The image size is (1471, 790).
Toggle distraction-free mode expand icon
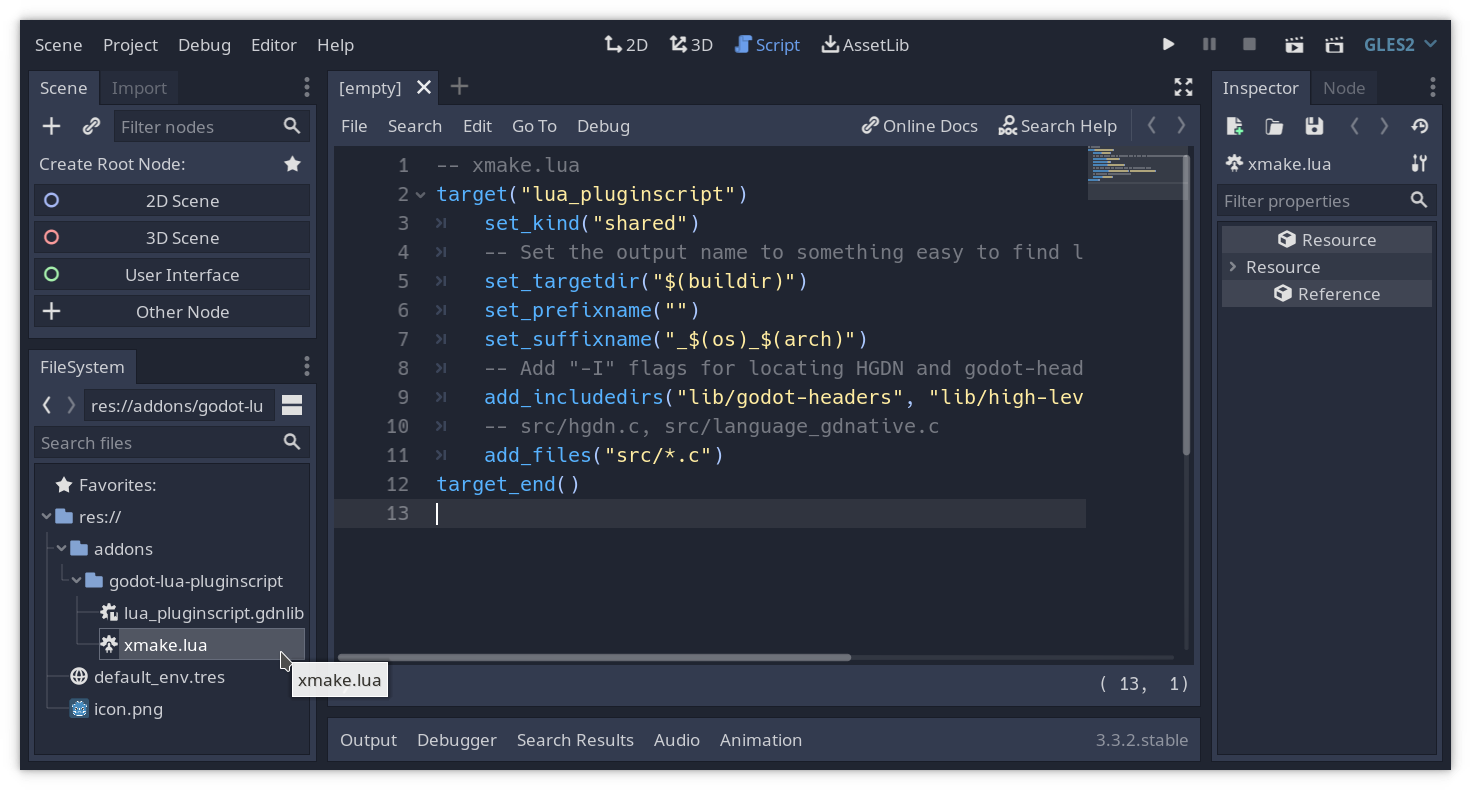[x=1183, y=87]
